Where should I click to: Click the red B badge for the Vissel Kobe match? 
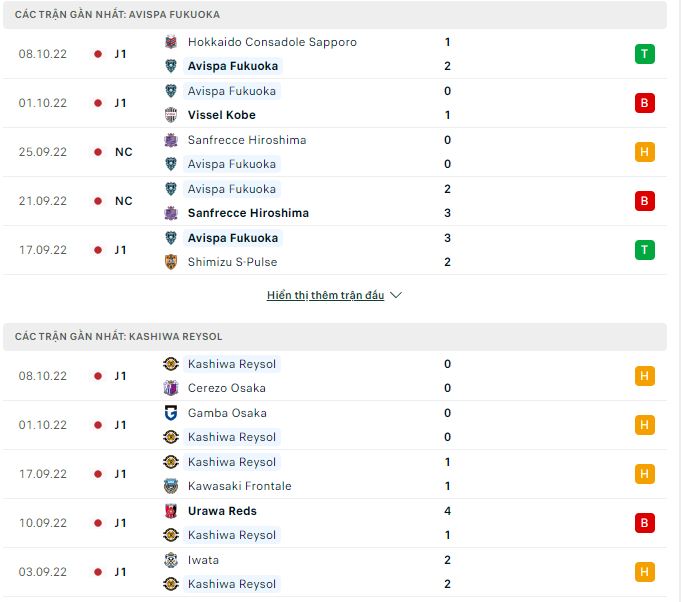644,103
